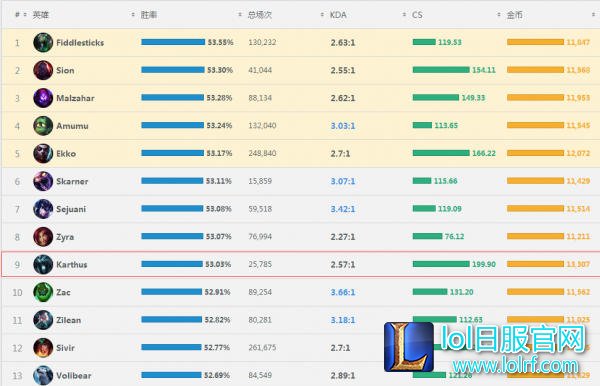The image size is (600, 386).
Task: Sort by the KDA column header
Action: (338, 15)
